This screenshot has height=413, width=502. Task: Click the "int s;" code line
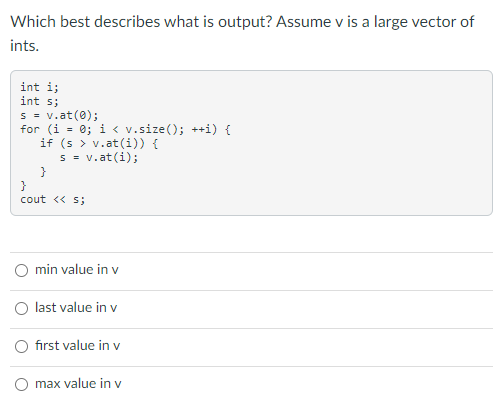click(39, 101)
